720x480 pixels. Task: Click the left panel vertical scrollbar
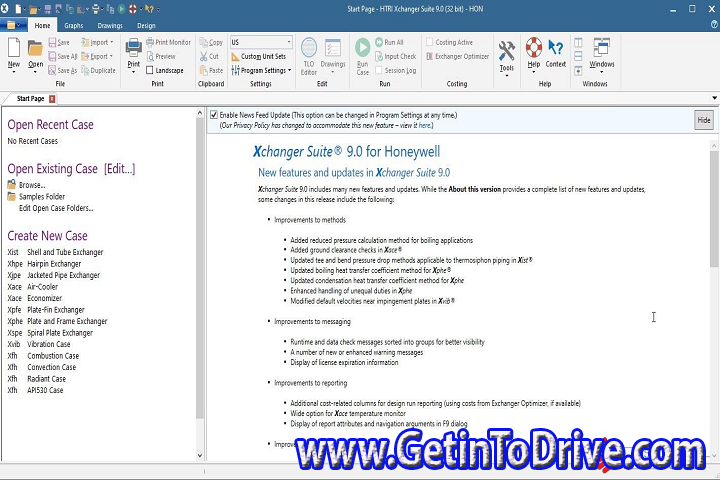click(x=200, y=268)
